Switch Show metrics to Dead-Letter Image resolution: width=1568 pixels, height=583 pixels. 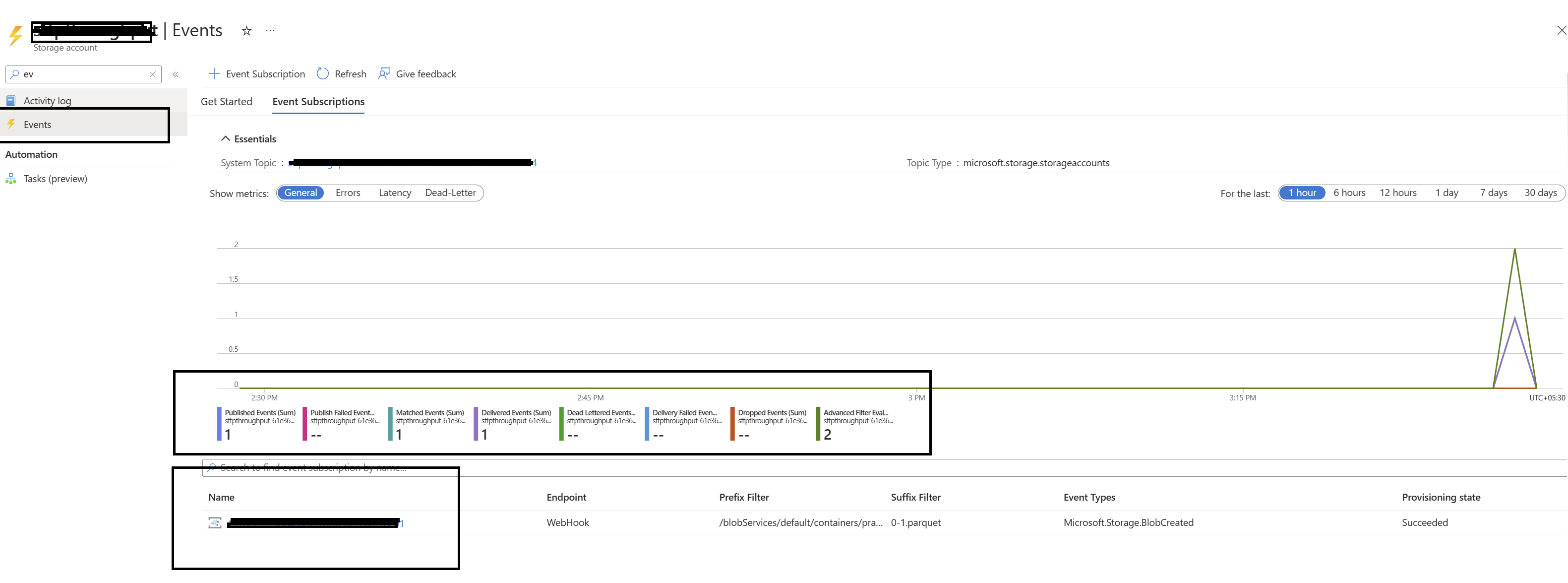450,193
